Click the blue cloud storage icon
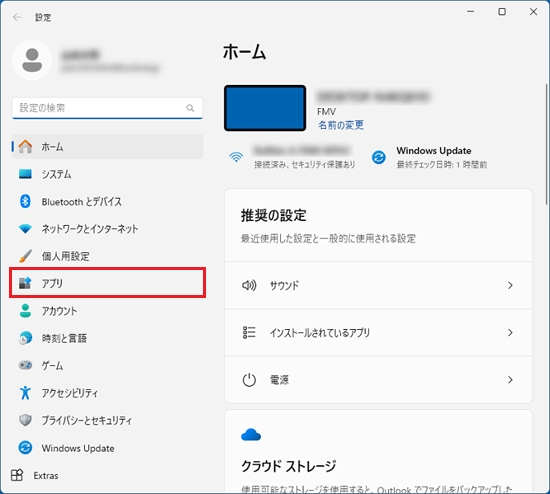Image resolution: width=550 pixels, height=494 pixels. tap(251, 435)
